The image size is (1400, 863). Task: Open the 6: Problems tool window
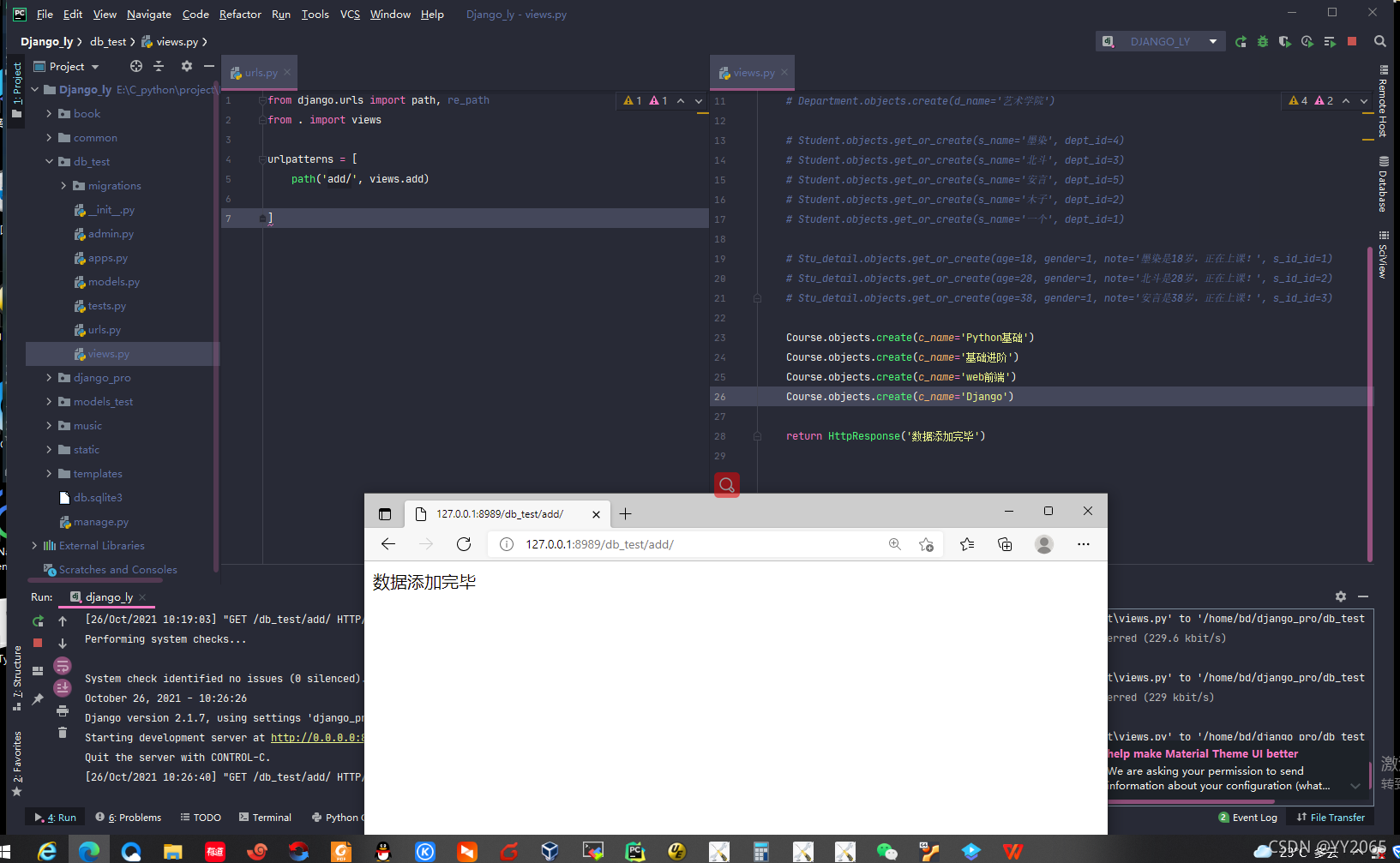129,818
